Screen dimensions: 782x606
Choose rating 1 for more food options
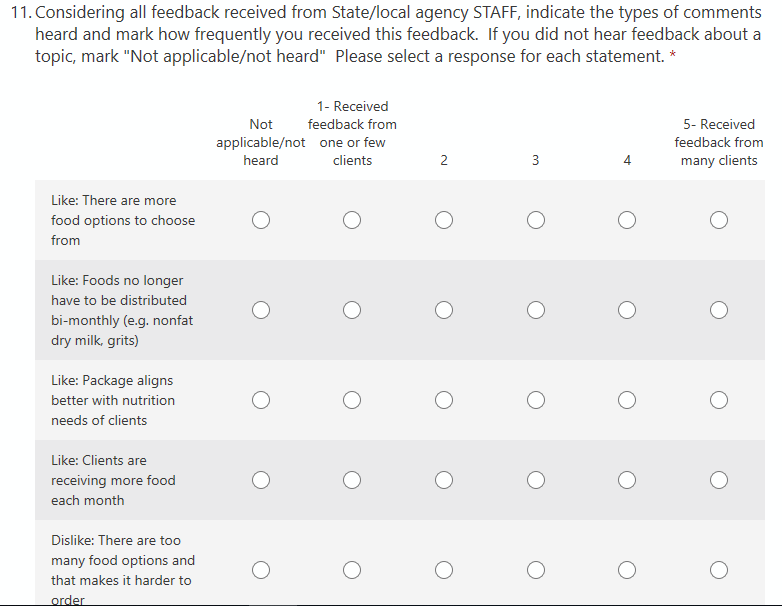pyautogui.click(x=352, y=220)
